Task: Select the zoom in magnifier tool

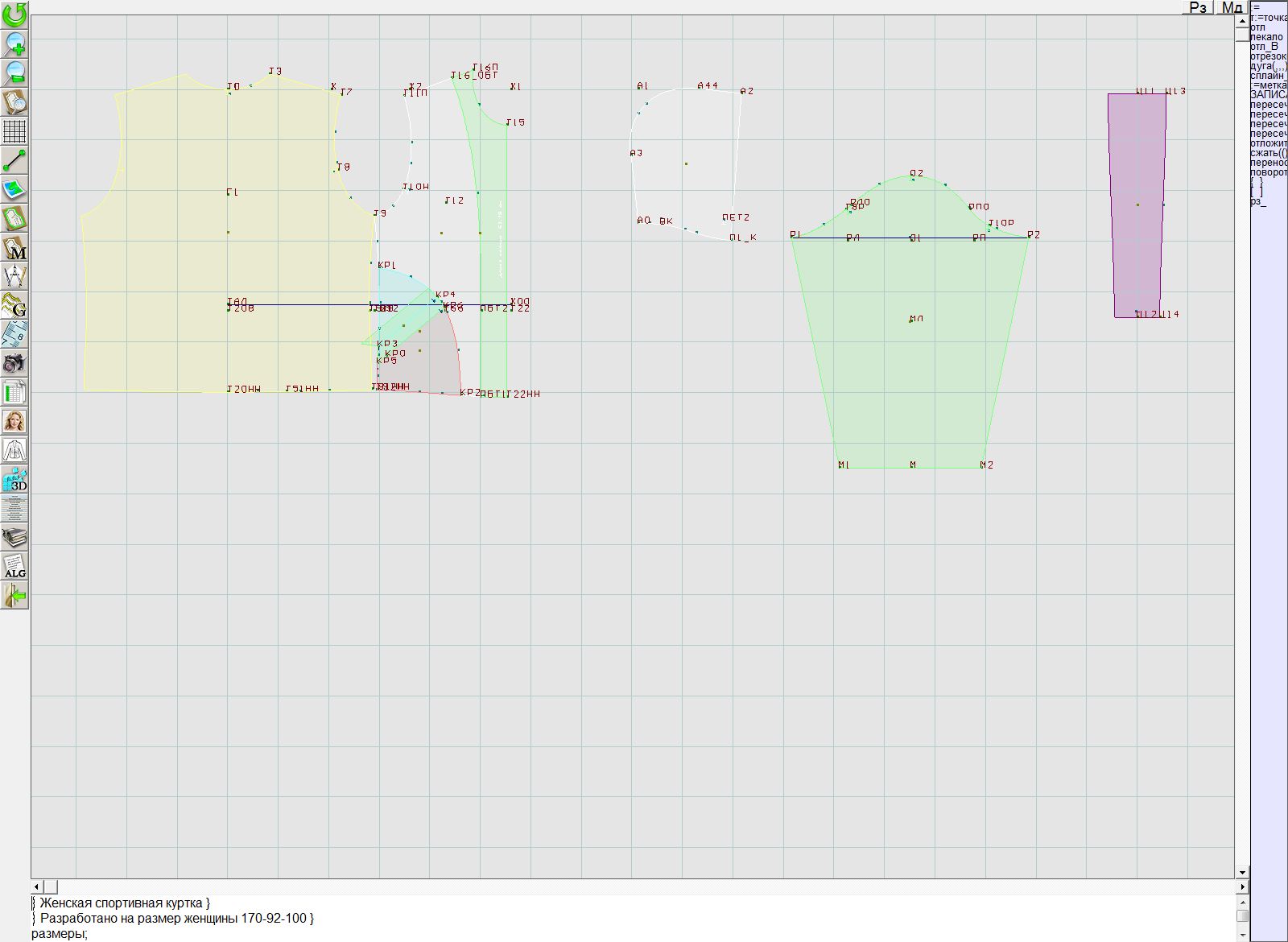Action: (x=14, y=43)
